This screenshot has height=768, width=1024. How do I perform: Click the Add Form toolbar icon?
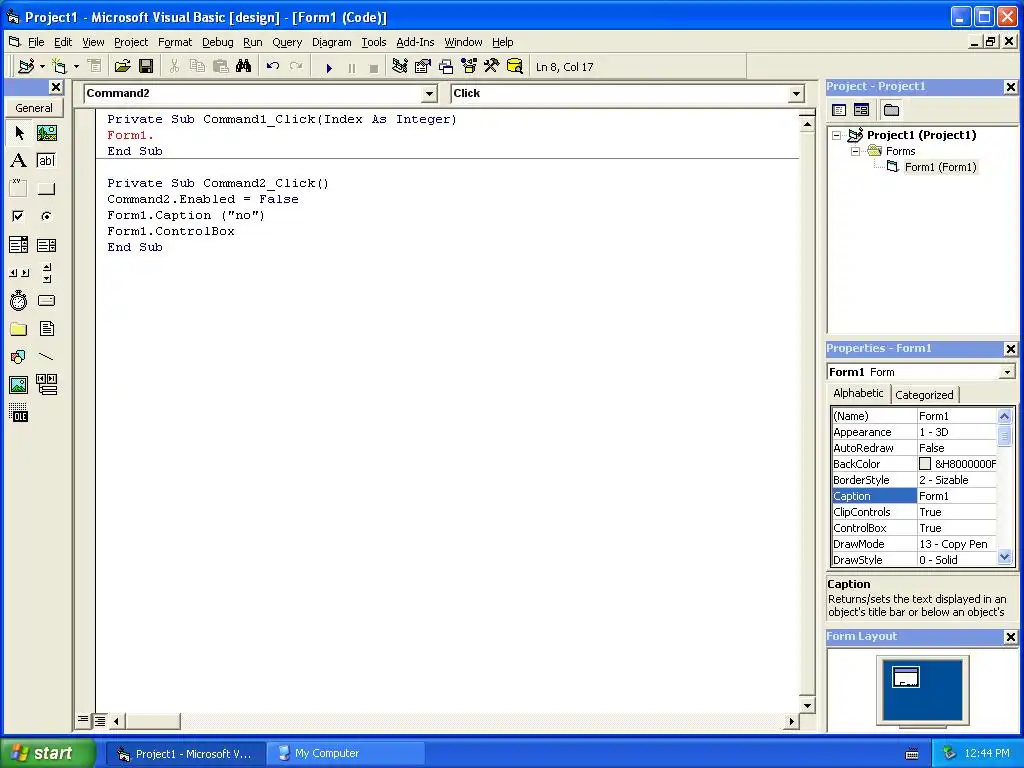coord(59,66)
